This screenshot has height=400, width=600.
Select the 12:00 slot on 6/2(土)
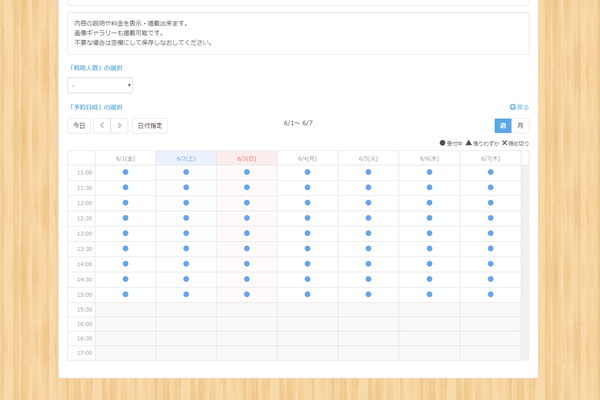pyautogui.click(x=186, y=203)
